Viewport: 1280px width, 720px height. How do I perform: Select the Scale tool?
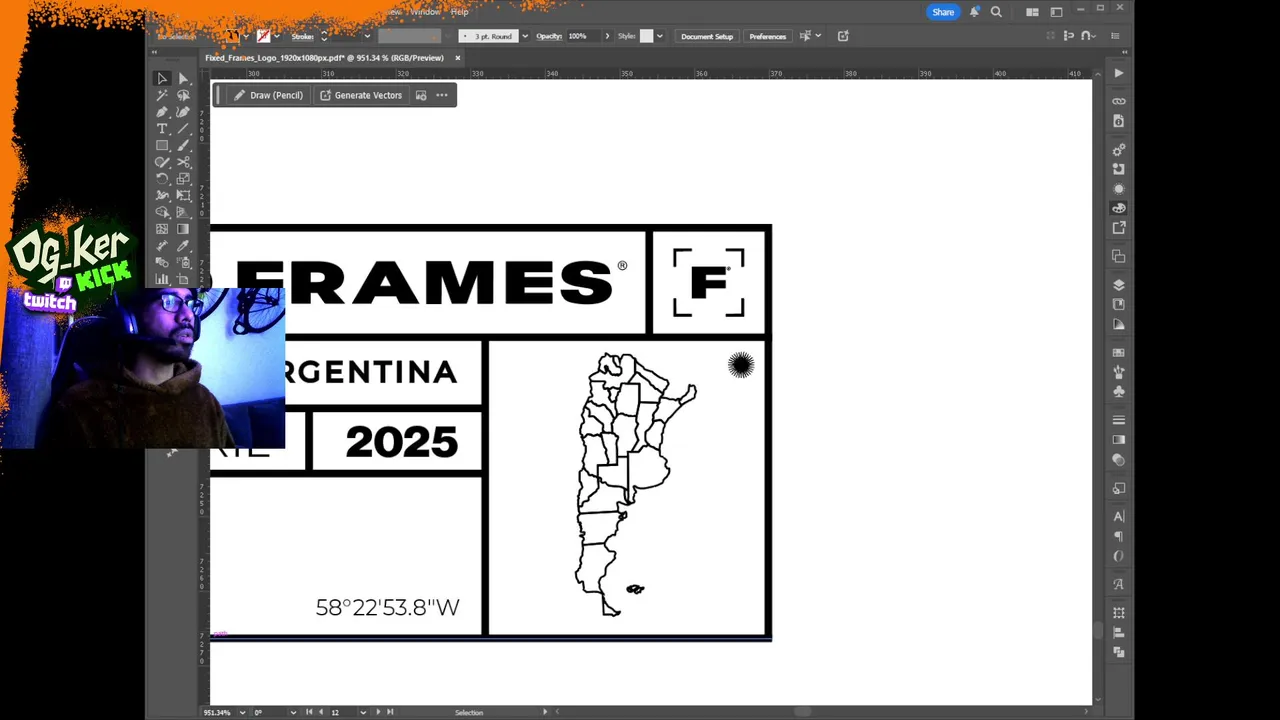click(x=183, y=179)
